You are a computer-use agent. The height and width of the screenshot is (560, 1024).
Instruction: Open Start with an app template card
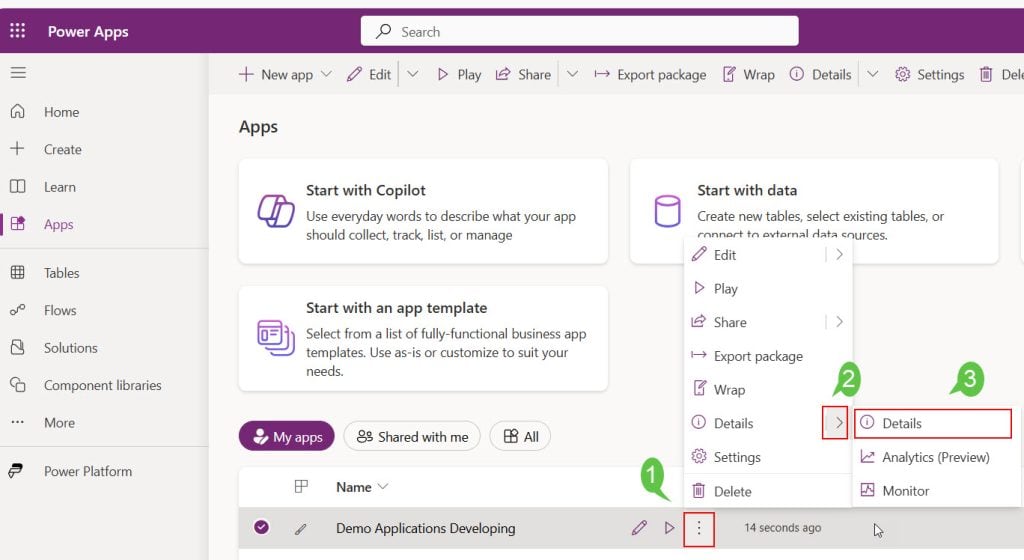pyautogui.click(x=423, y=339)
